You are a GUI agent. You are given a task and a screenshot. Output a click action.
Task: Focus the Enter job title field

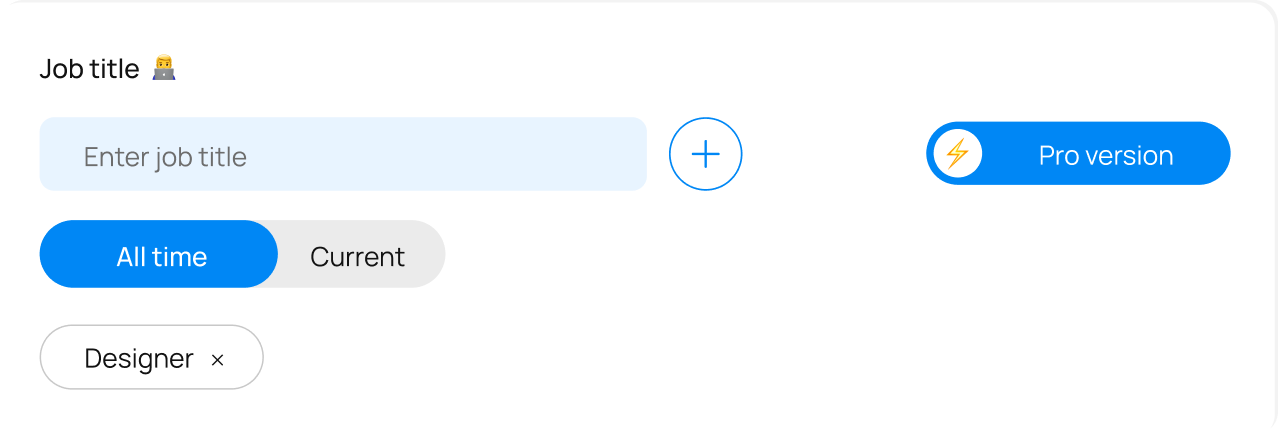pyautogui.click(x=342, y=156)
